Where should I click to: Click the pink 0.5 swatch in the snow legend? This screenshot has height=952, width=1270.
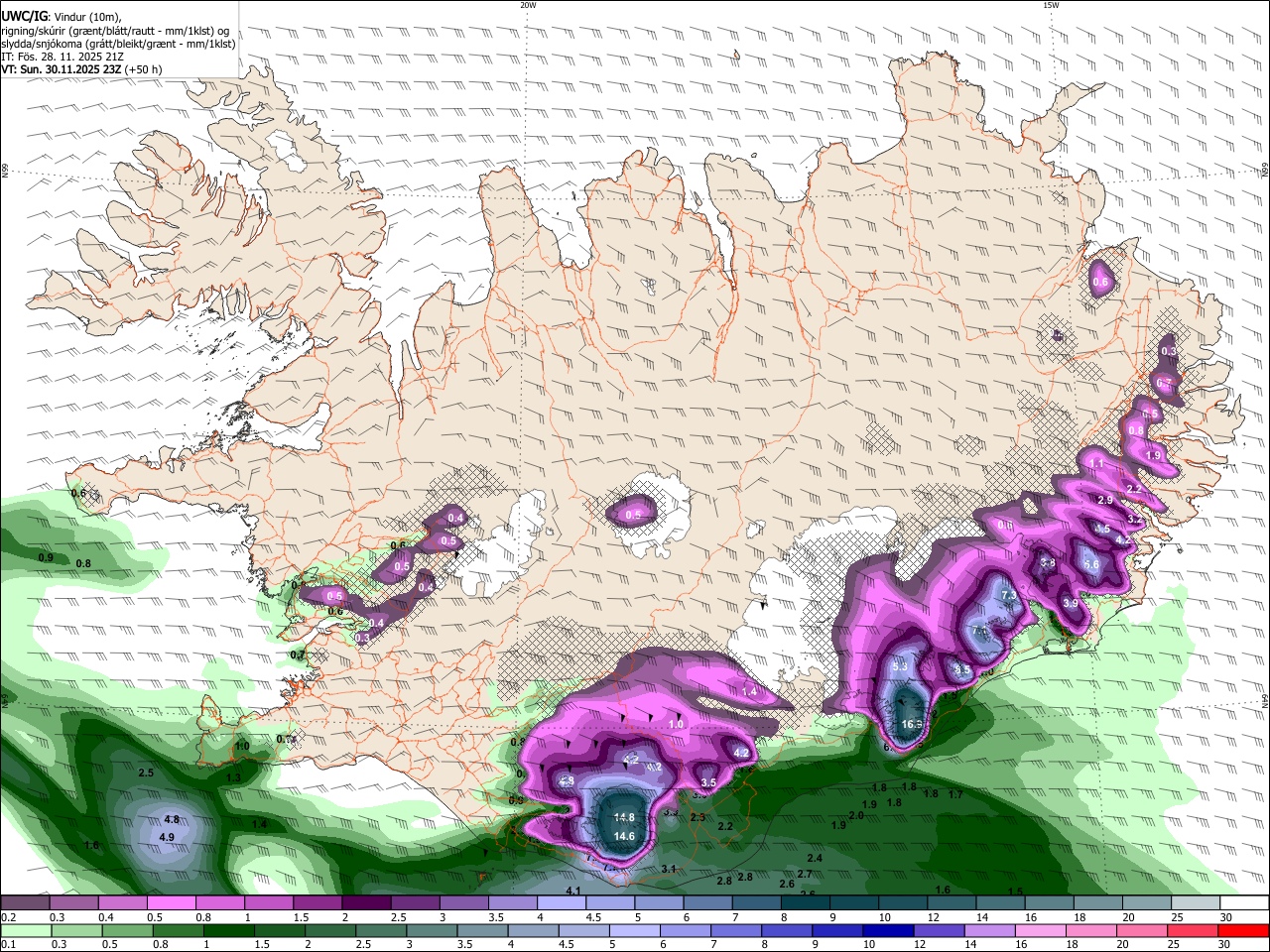click(x=171, y=903)
